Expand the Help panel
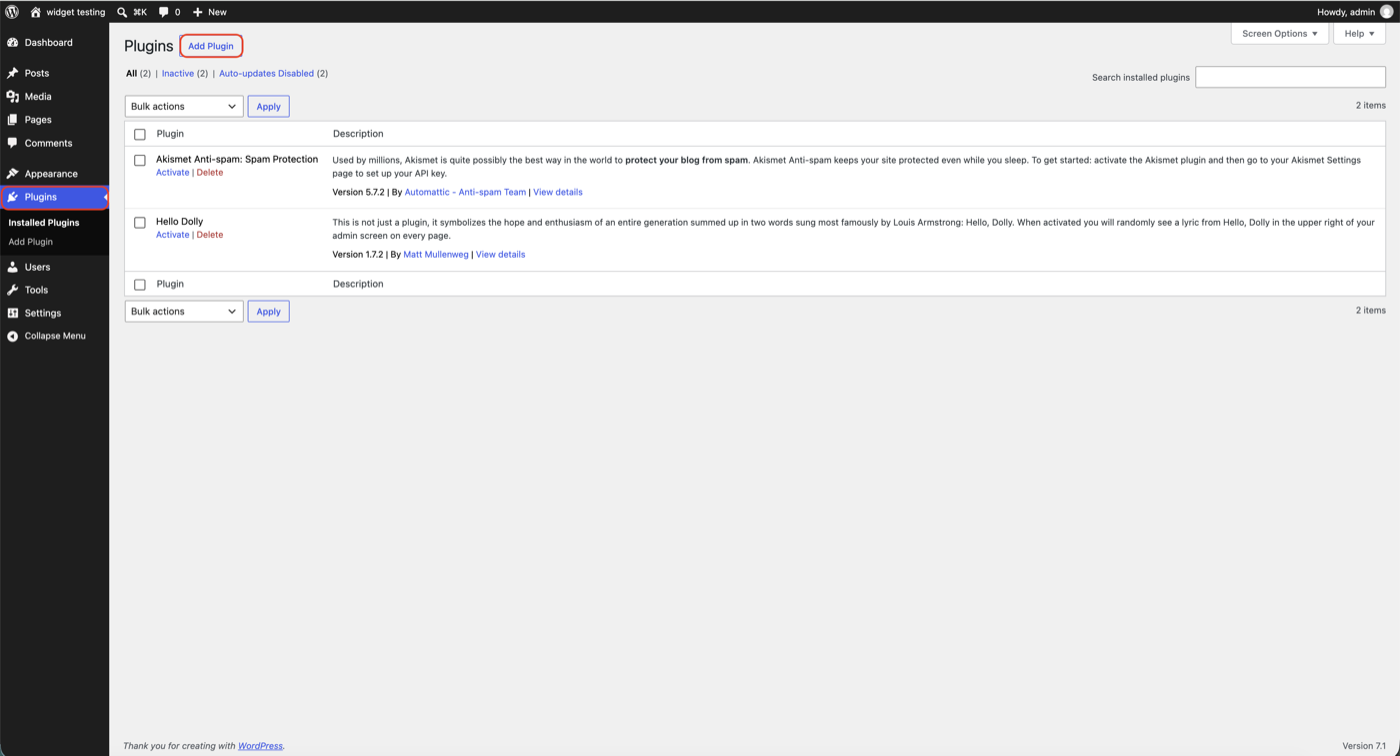Viewport: 1400px width, 756px height. pos(1359,34)
